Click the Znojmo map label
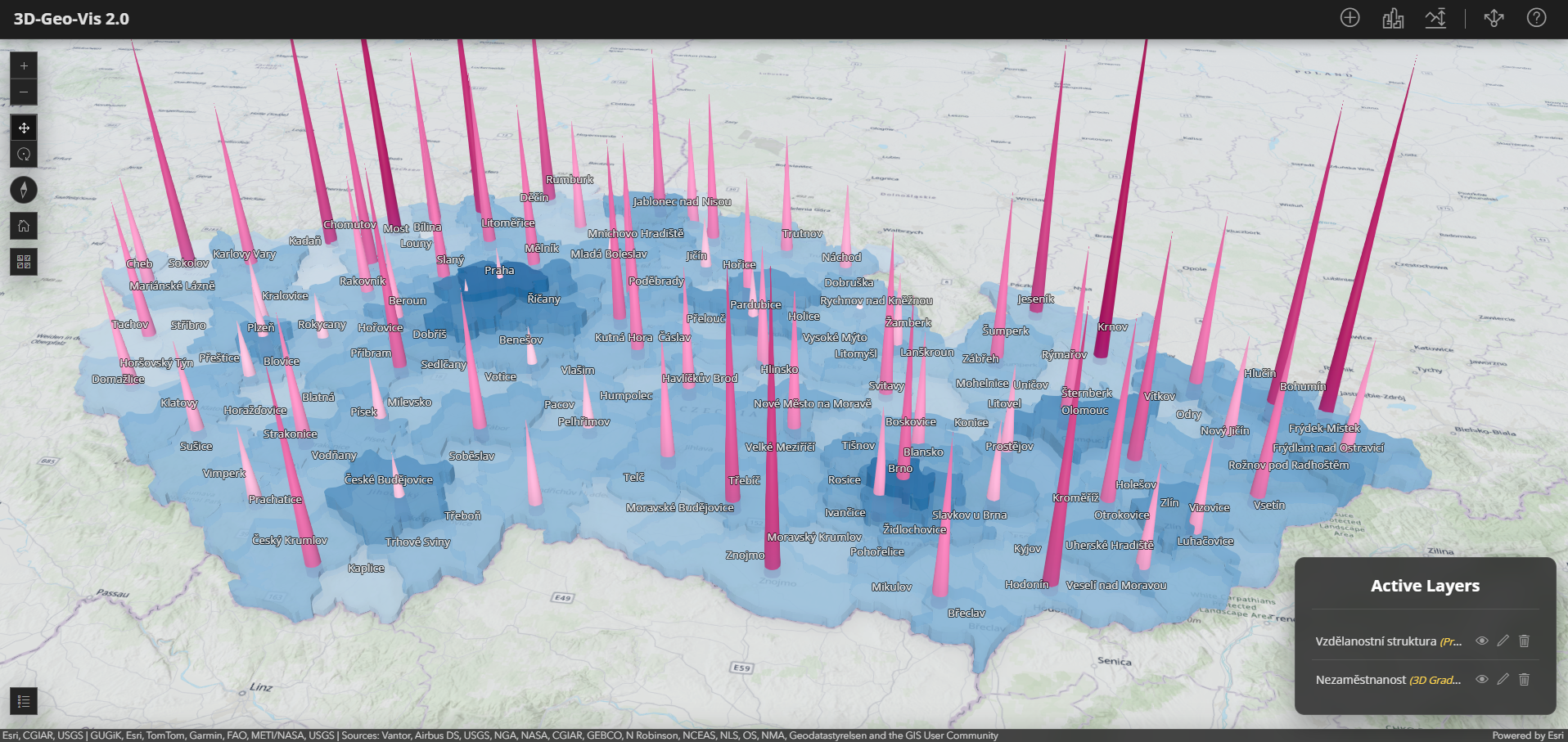 (x=746, y=555)
